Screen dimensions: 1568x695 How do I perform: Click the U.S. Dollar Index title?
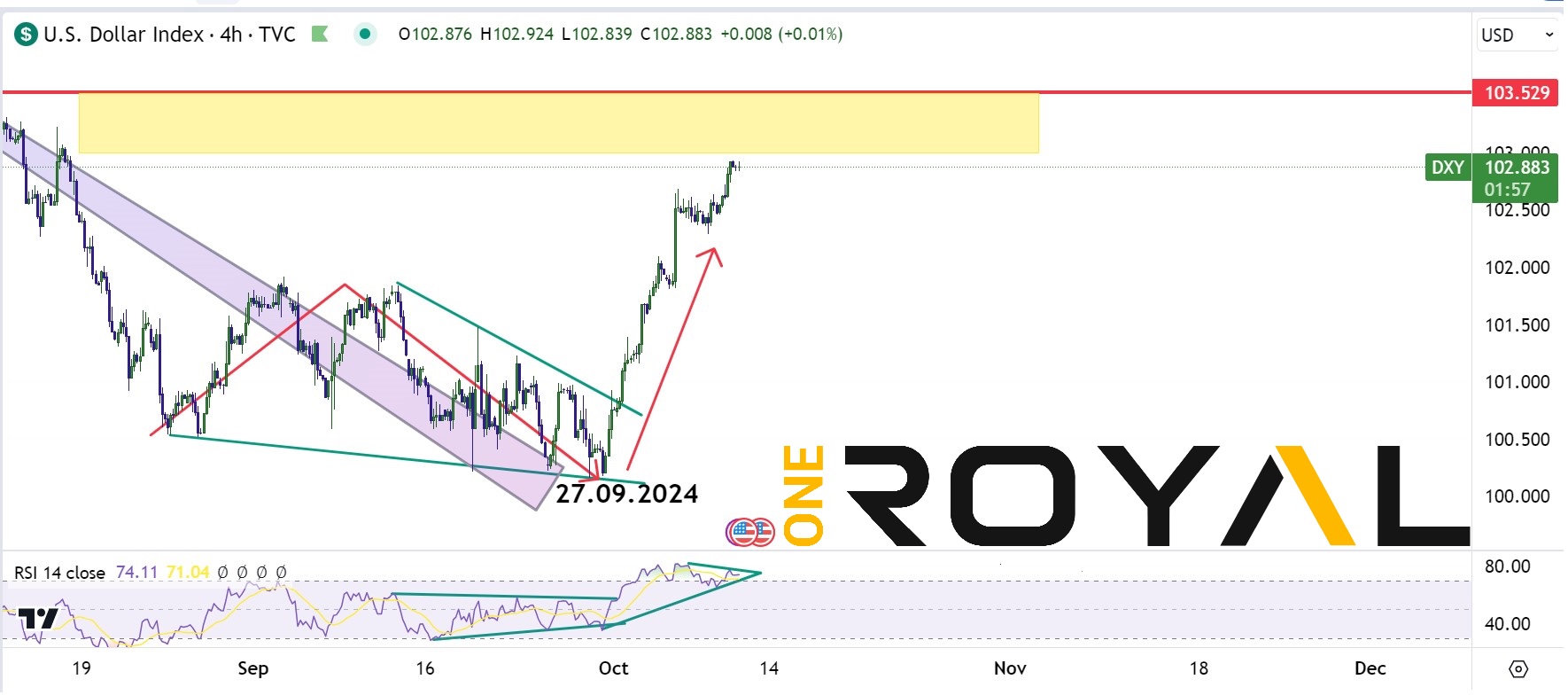coord(123,35)
